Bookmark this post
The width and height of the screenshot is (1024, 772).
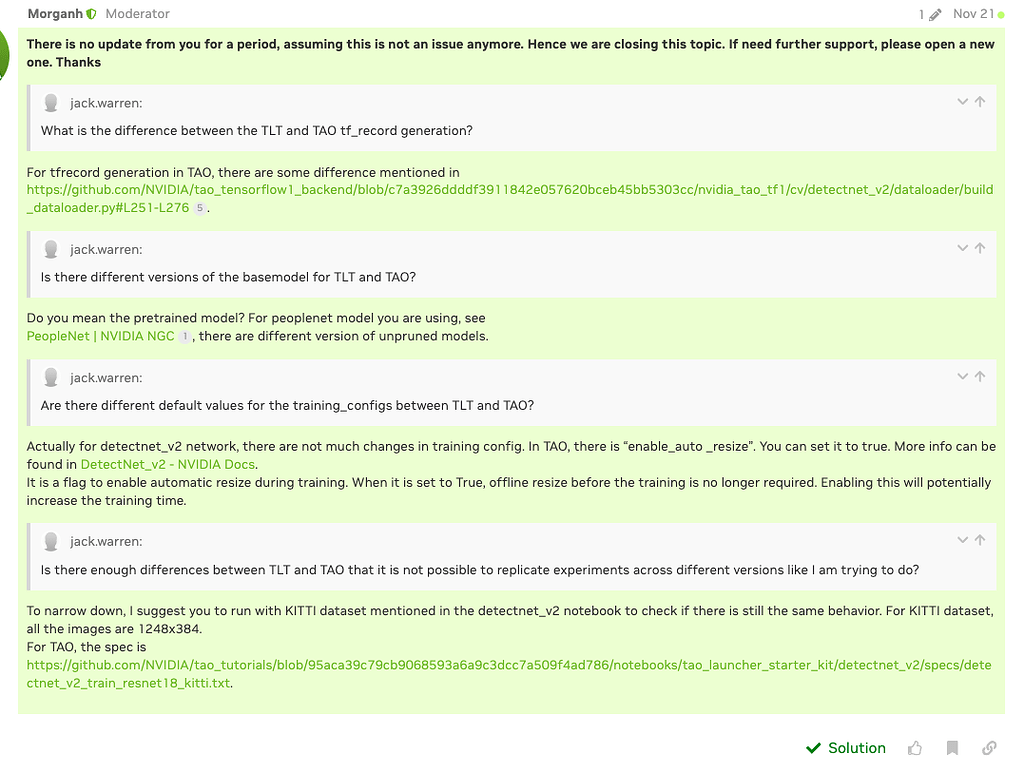pos(952,748)
